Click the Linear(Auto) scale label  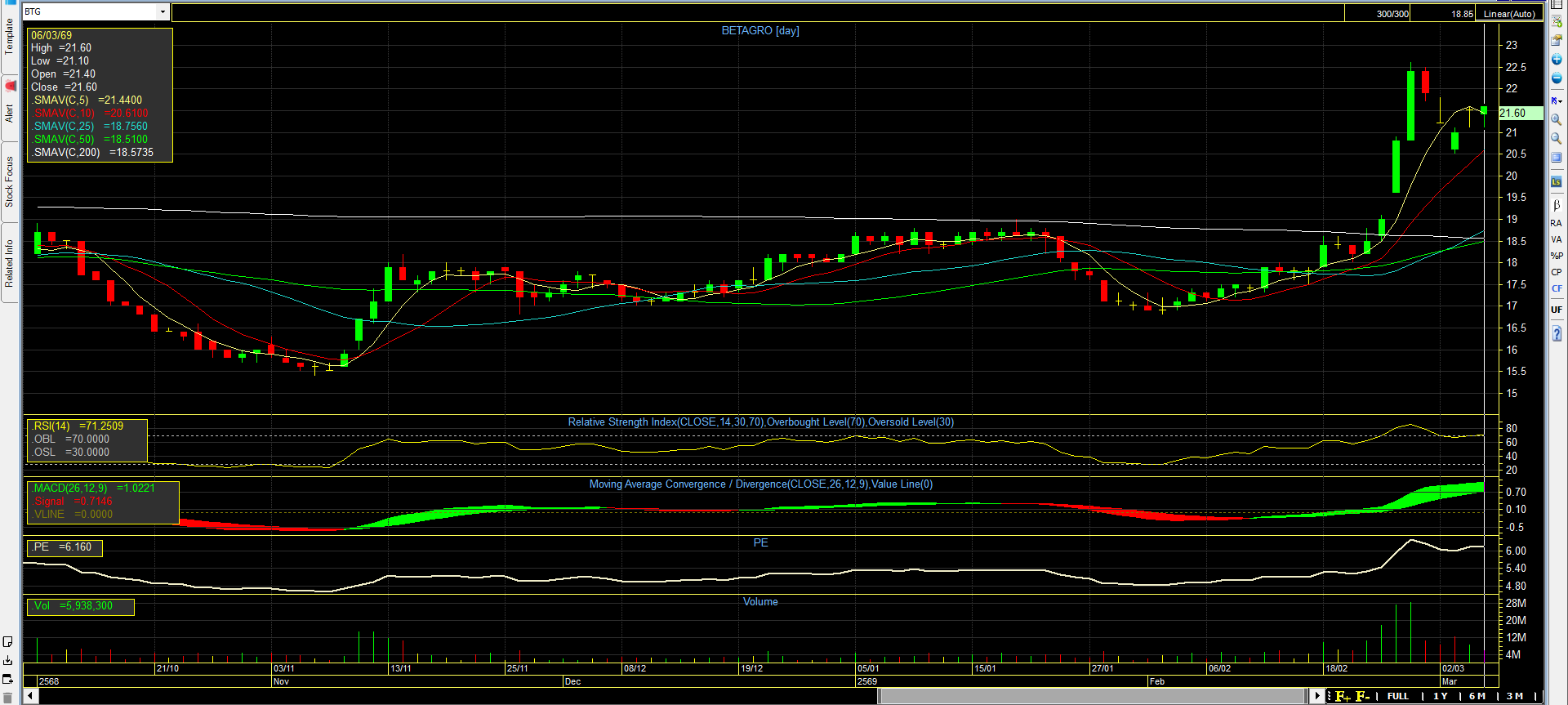(x=1509, y=13)
